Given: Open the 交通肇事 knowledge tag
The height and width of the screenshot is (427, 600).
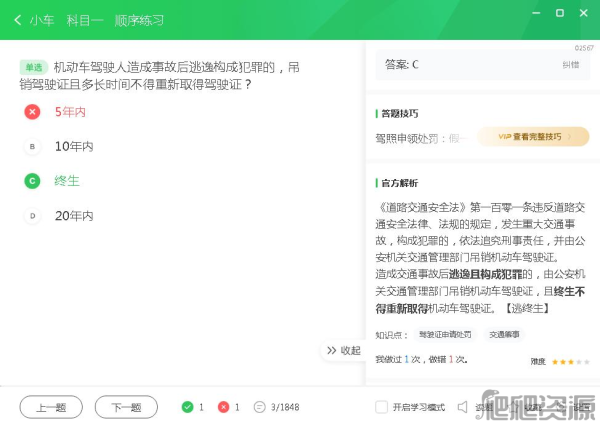Looking at the screenshot, I should (x=504, y=334).
